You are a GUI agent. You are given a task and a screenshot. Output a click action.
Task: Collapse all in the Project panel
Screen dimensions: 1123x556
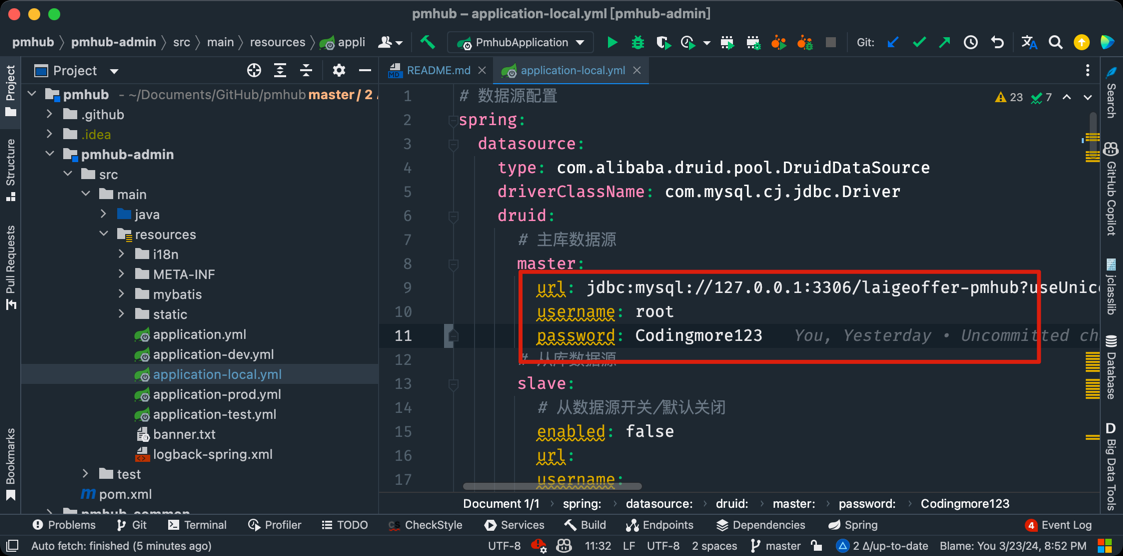click(x=306, y=71)
